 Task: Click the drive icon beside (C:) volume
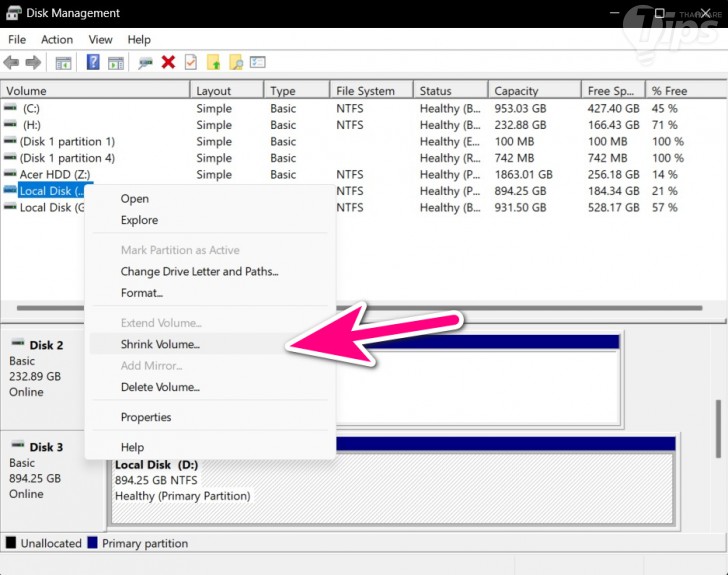point(10,108)
